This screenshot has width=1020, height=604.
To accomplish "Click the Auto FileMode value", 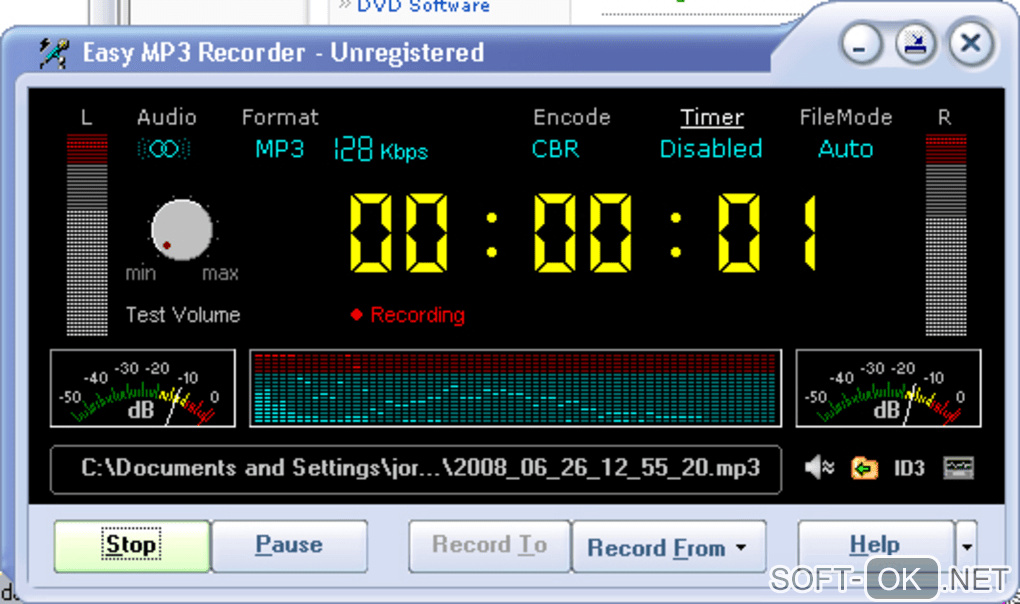I will (x=846, y=149).
